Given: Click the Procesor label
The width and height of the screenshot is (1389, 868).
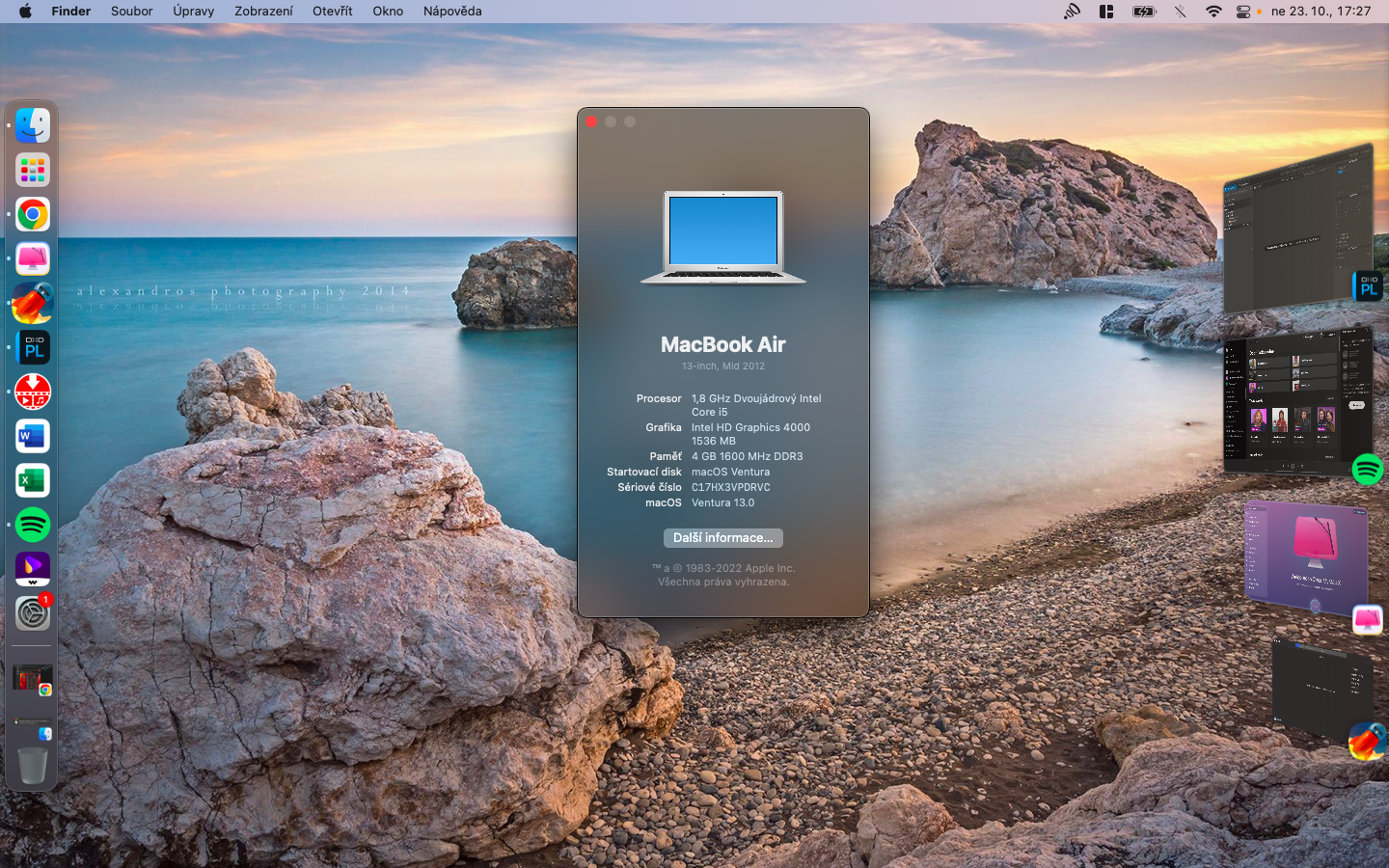Looking at the screenshot, I should click(659, 398).
